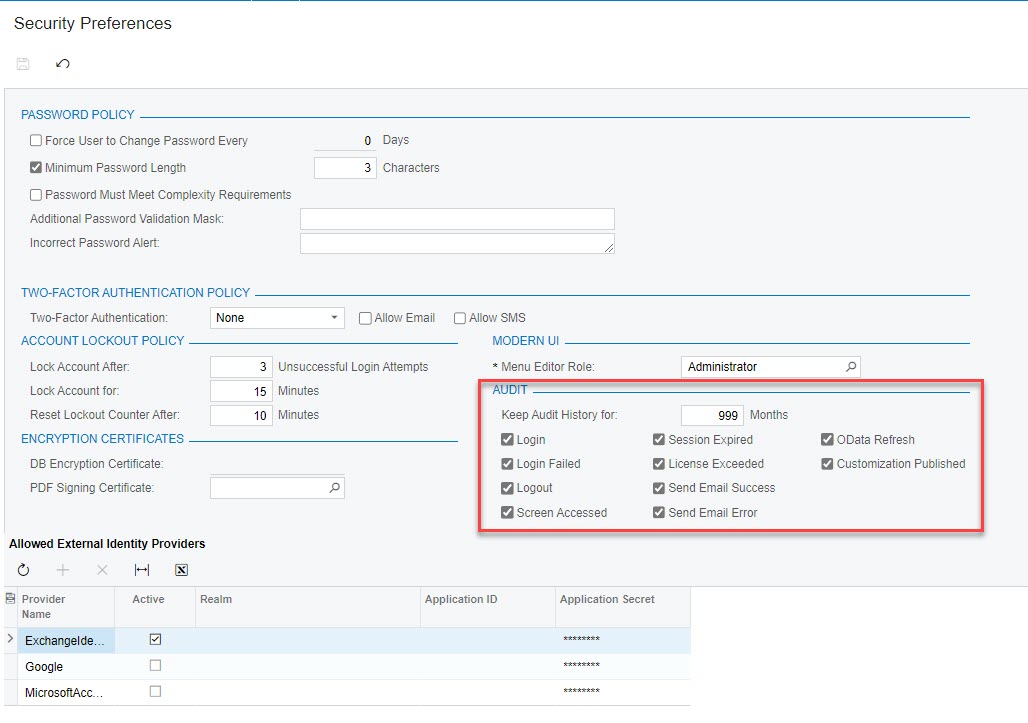Click the Minimum Password Length value field
The image size is (1028, 723).
345,168
